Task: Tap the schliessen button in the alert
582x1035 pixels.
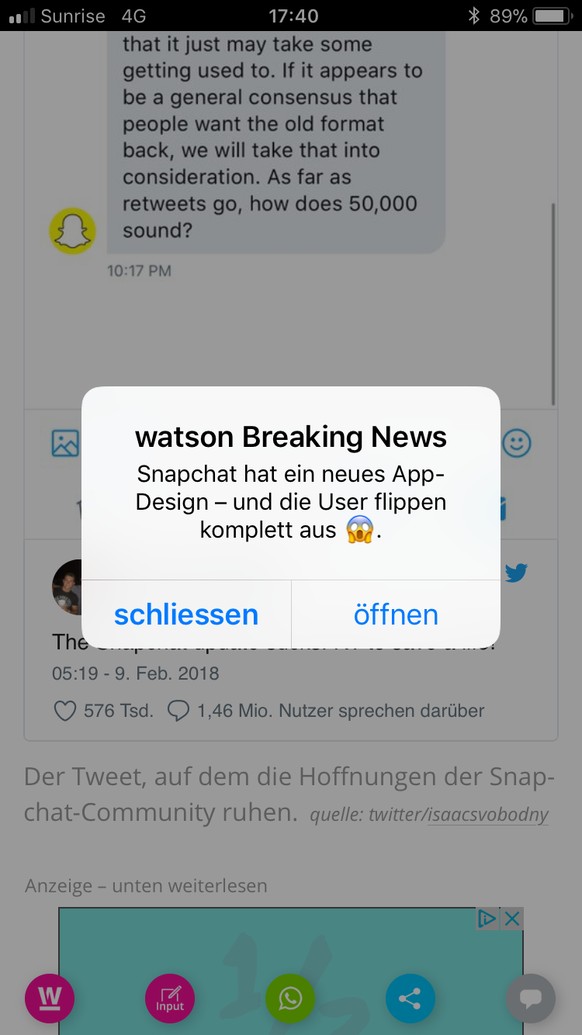Action: 186,615
